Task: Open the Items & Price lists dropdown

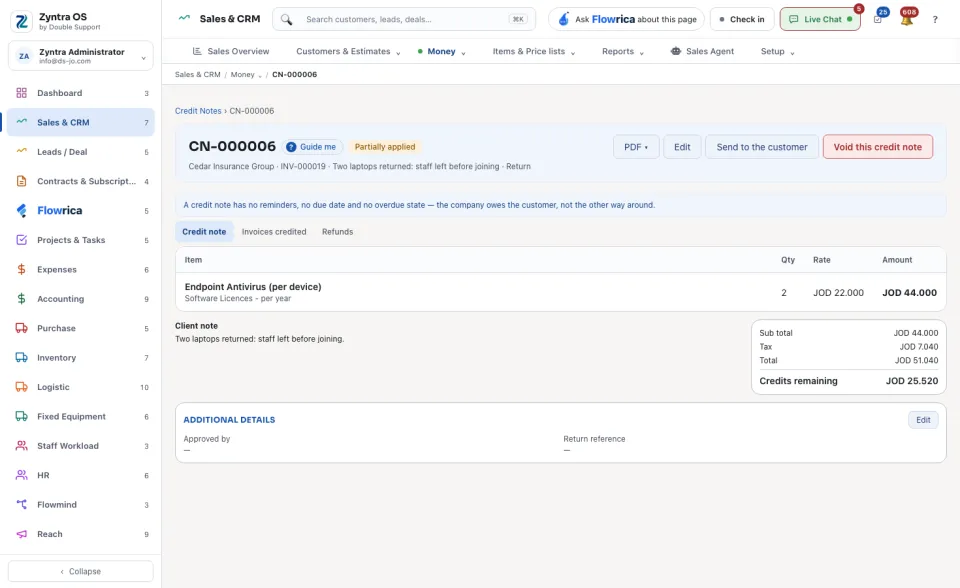Action: [533, 51]
